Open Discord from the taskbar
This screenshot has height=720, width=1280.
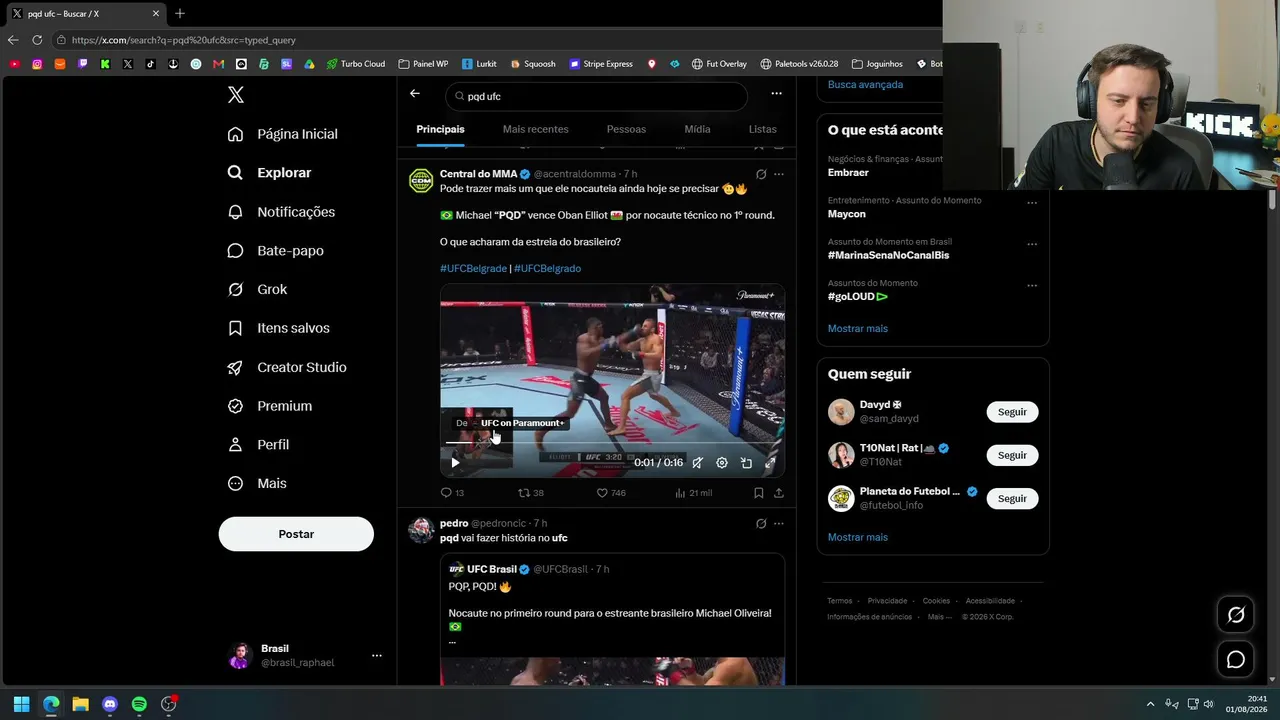(110, 704)
